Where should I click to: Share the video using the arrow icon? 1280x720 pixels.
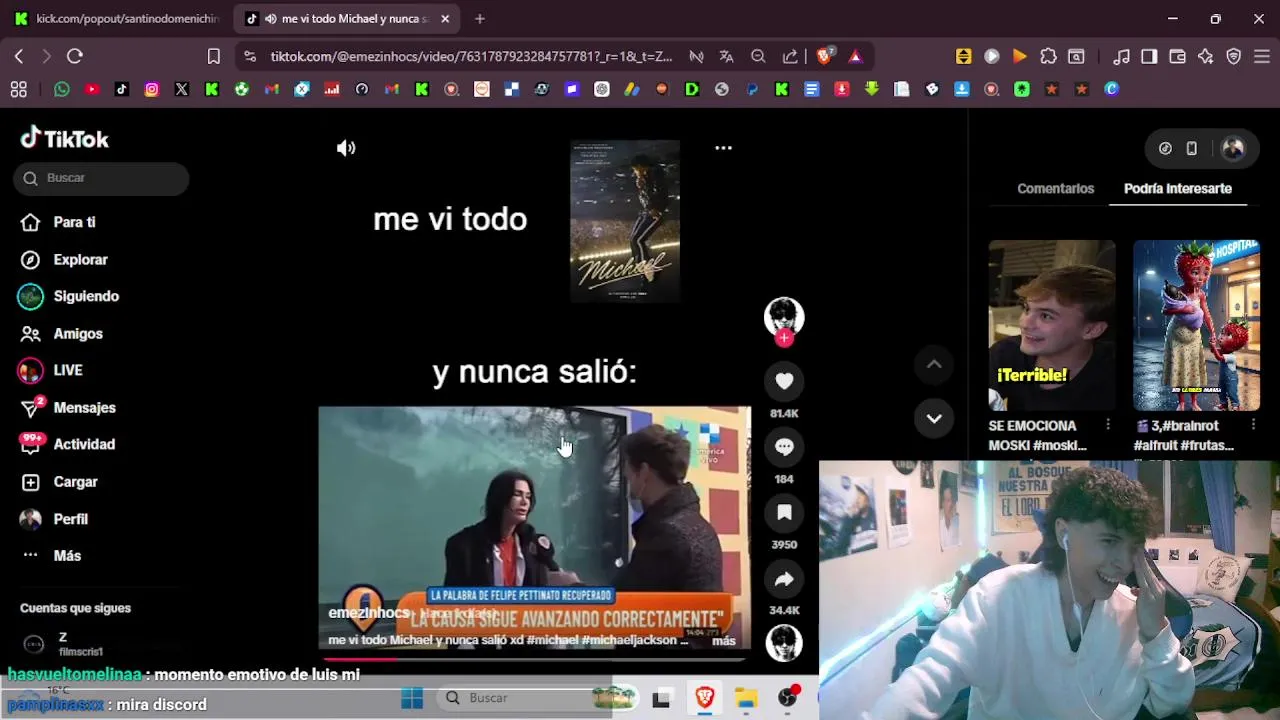click(784, 579)
